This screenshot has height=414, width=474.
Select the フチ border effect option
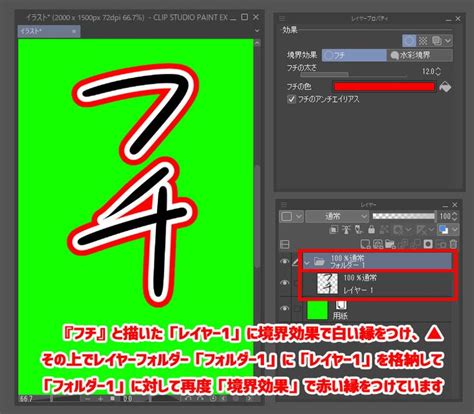click(354, 55)
